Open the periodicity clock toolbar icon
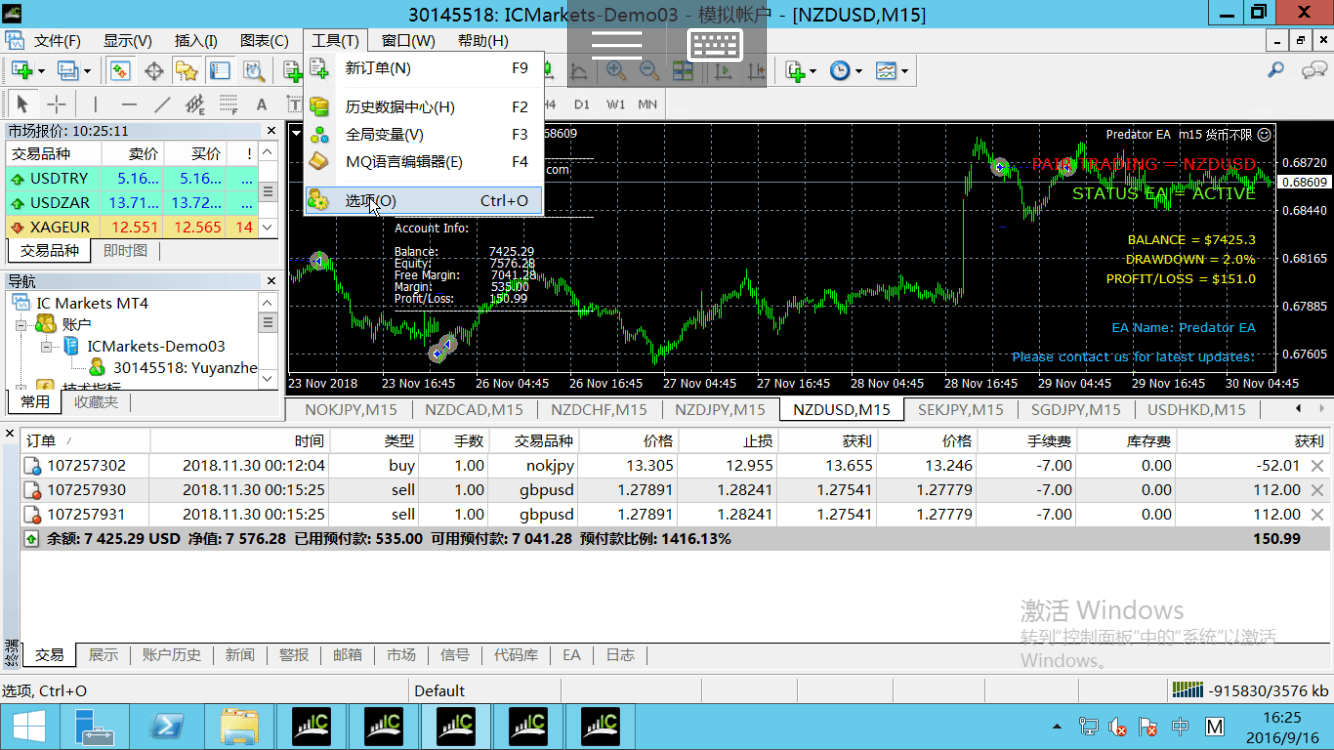This screenshot has height=750, width=1334. [x=840, y=71]
